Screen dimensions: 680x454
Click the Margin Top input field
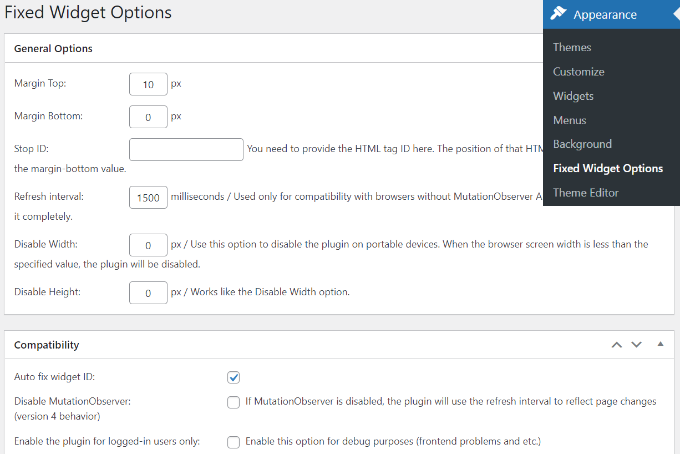tap(148, 85)
